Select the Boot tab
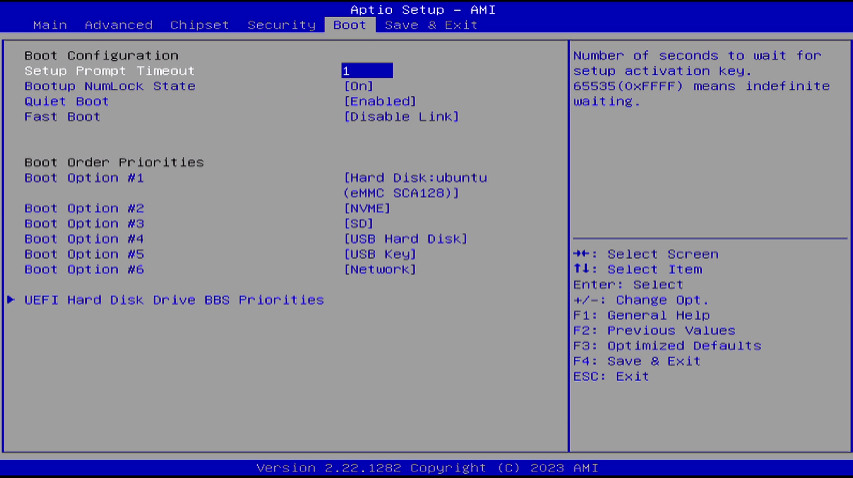Viewport: 853px width, 478px height. 350,25
